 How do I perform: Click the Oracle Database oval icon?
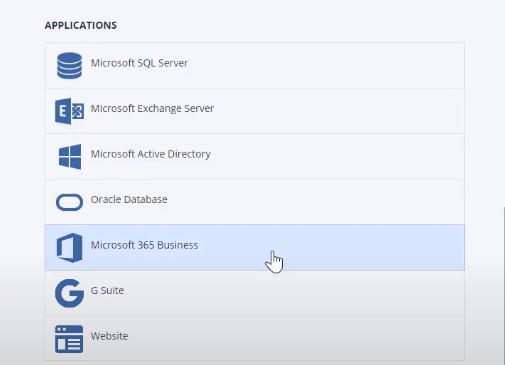pyautogui.click(x=69, y=202)
